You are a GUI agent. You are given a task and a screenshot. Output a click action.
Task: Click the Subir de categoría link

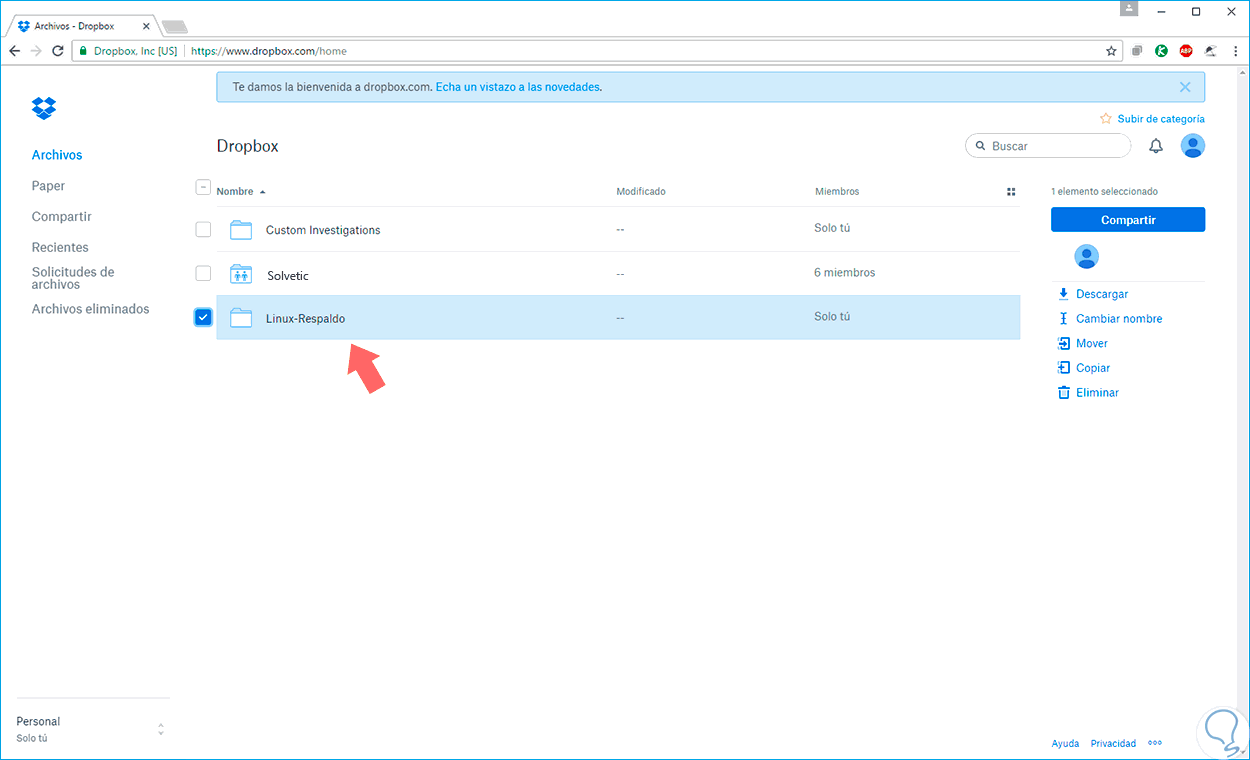(x=1161, y=119)
